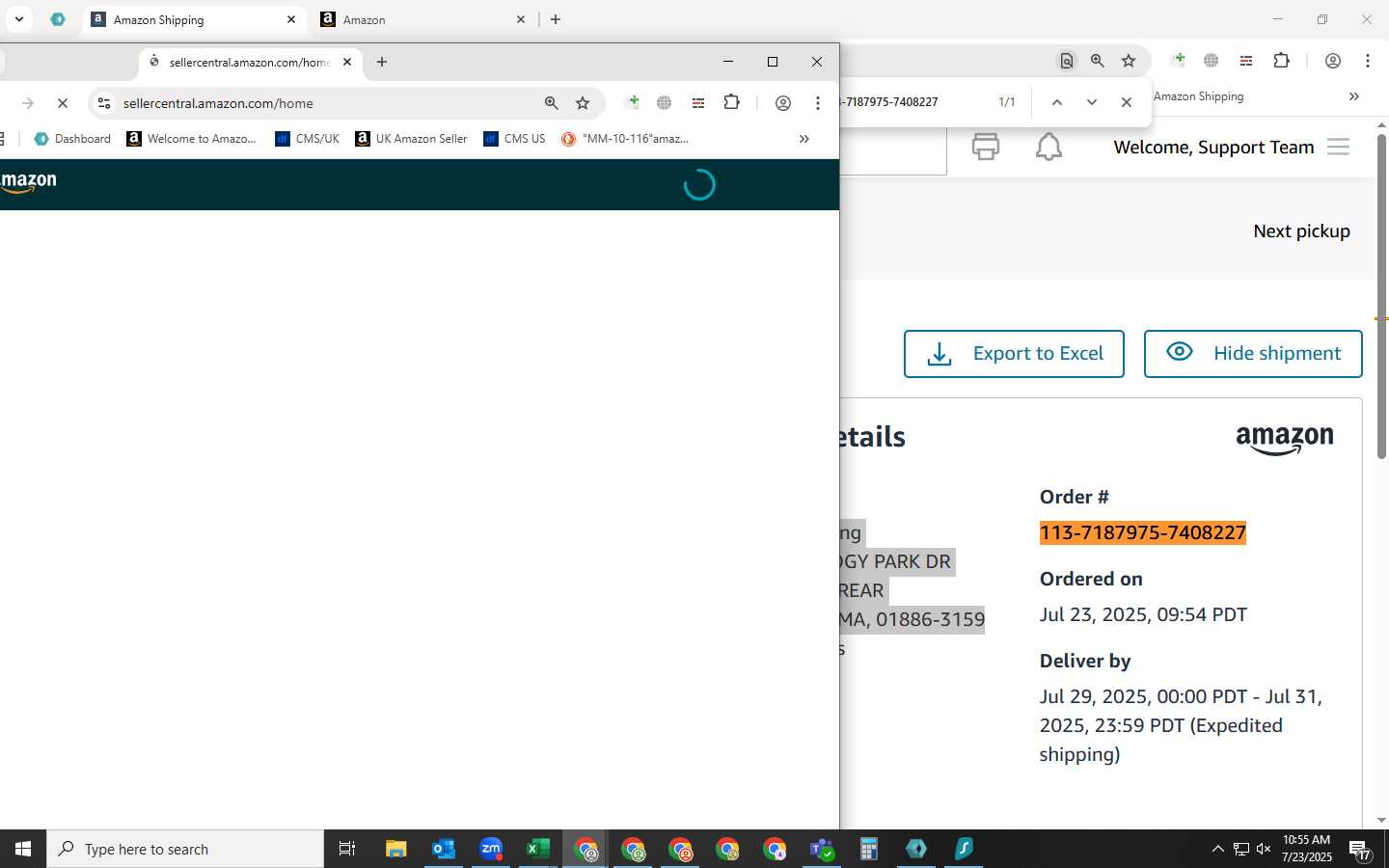This screenshot has width=1389, height=868.
Task: Show hidden system tray icons
Action: pyautogui.click(x=1217, y=849)
